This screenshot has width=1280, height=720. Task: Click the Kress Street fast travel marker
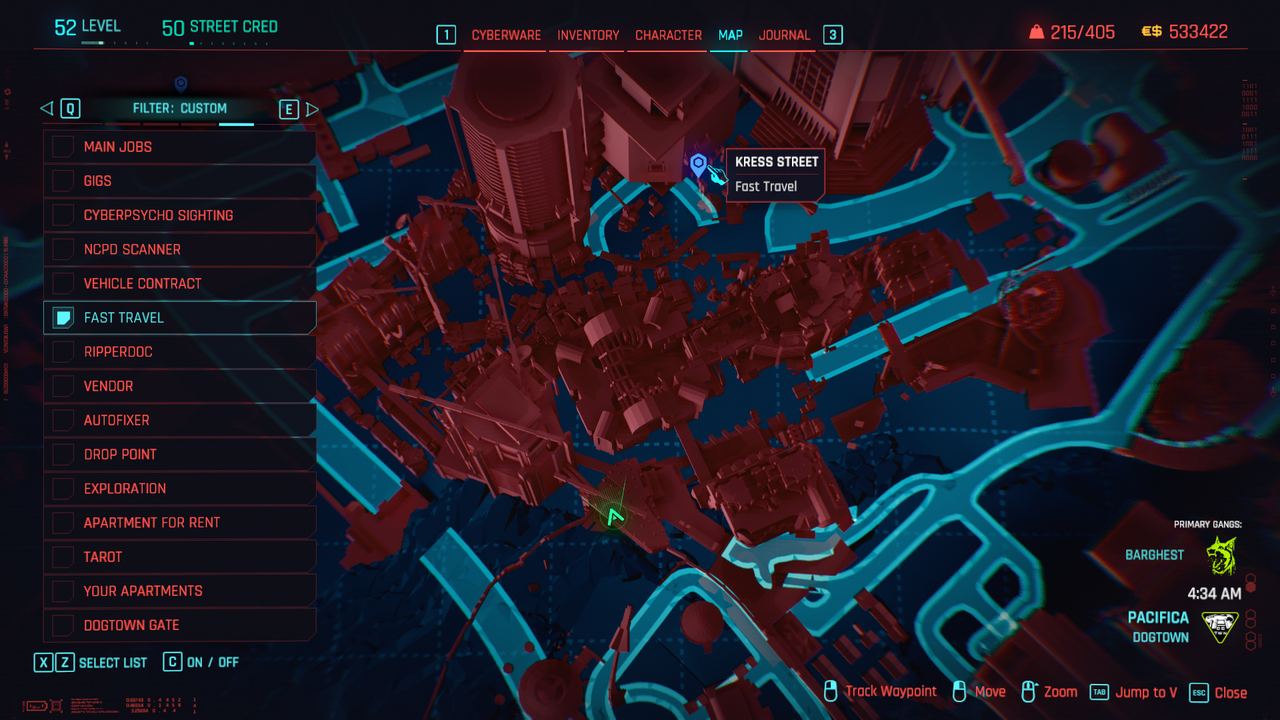[698, 164]
